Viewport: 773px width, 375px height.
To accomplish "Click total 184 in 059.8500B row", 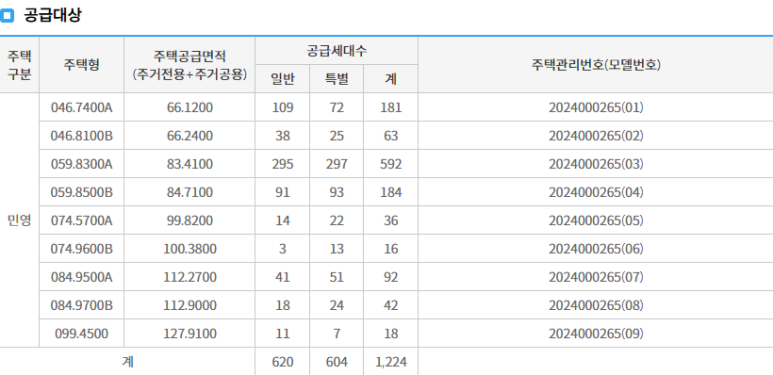I will (391, 192).
